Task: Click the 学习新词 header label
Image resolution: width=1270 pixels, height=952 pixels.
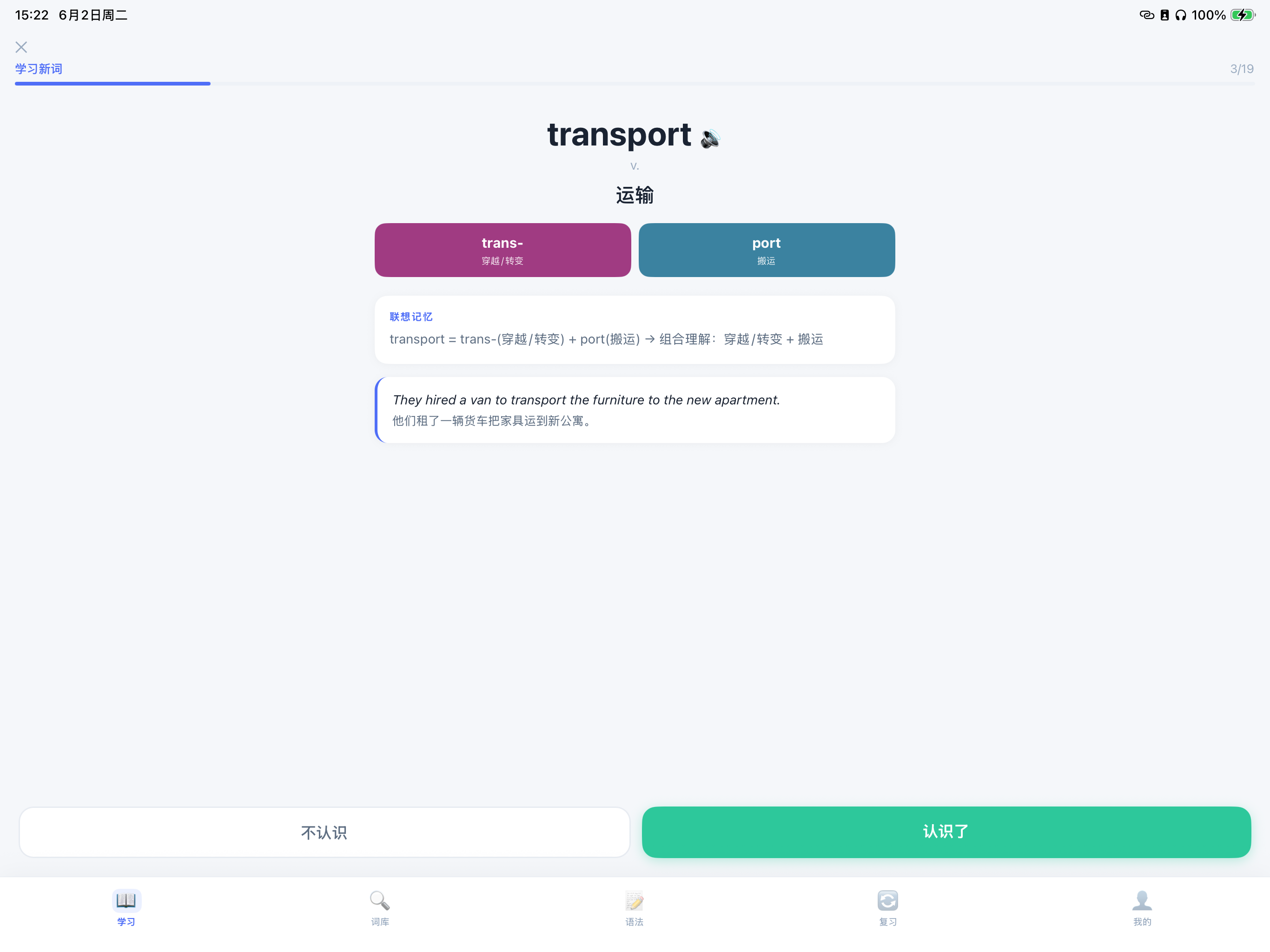Action: (x=39, y=69)
